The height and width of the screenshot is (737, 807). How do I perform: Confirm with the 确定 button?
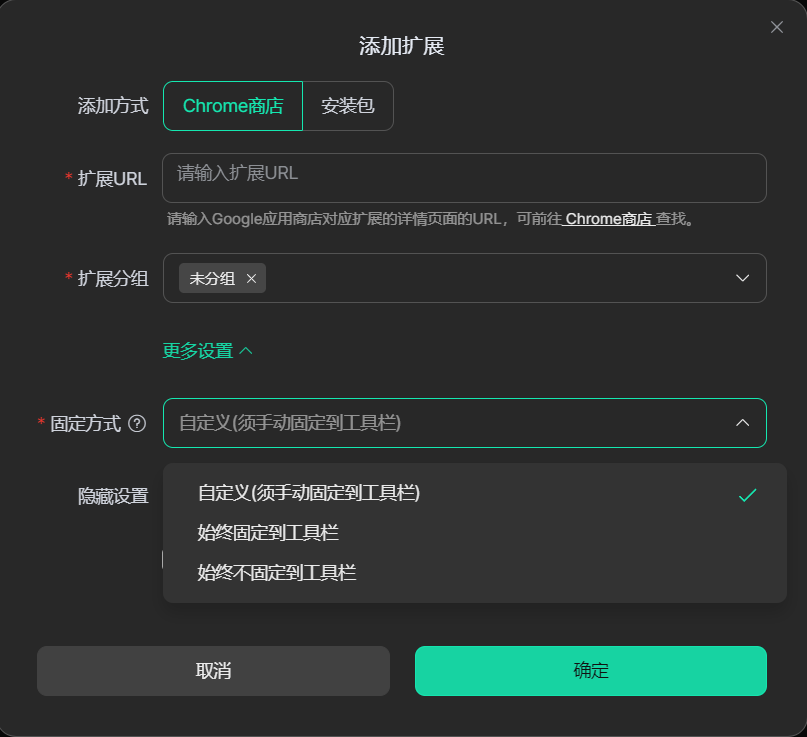click(590, 670)
